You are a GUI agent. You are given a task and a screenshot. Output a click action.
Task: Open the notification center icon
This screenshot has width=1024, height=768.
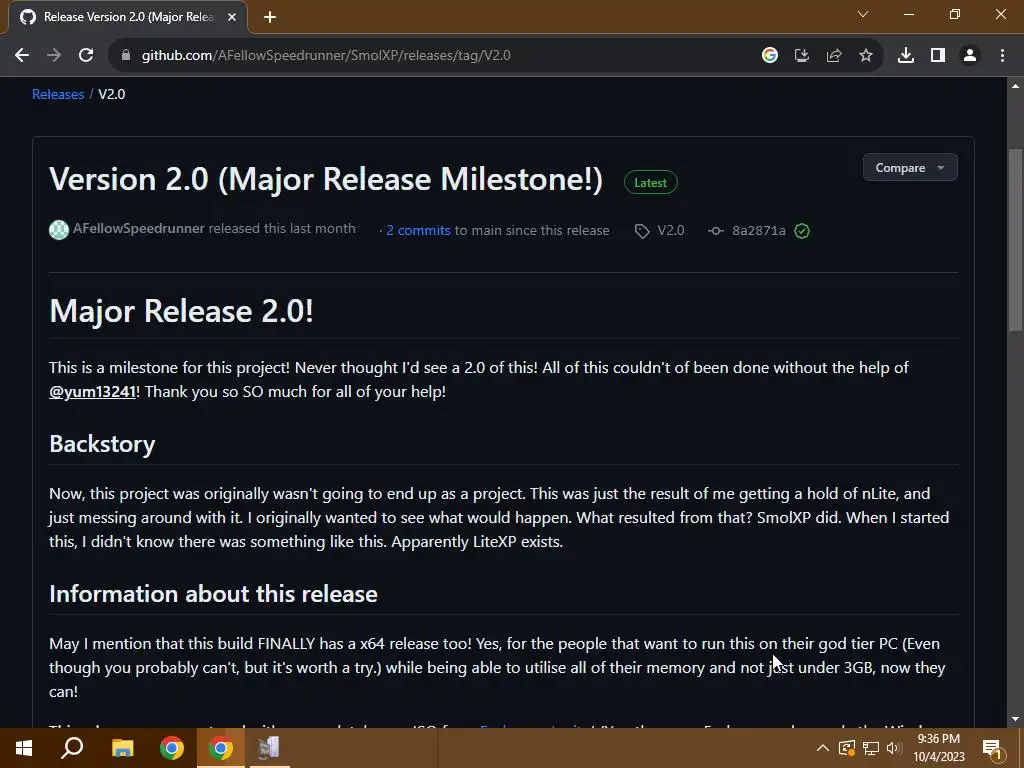click(993, 748)
